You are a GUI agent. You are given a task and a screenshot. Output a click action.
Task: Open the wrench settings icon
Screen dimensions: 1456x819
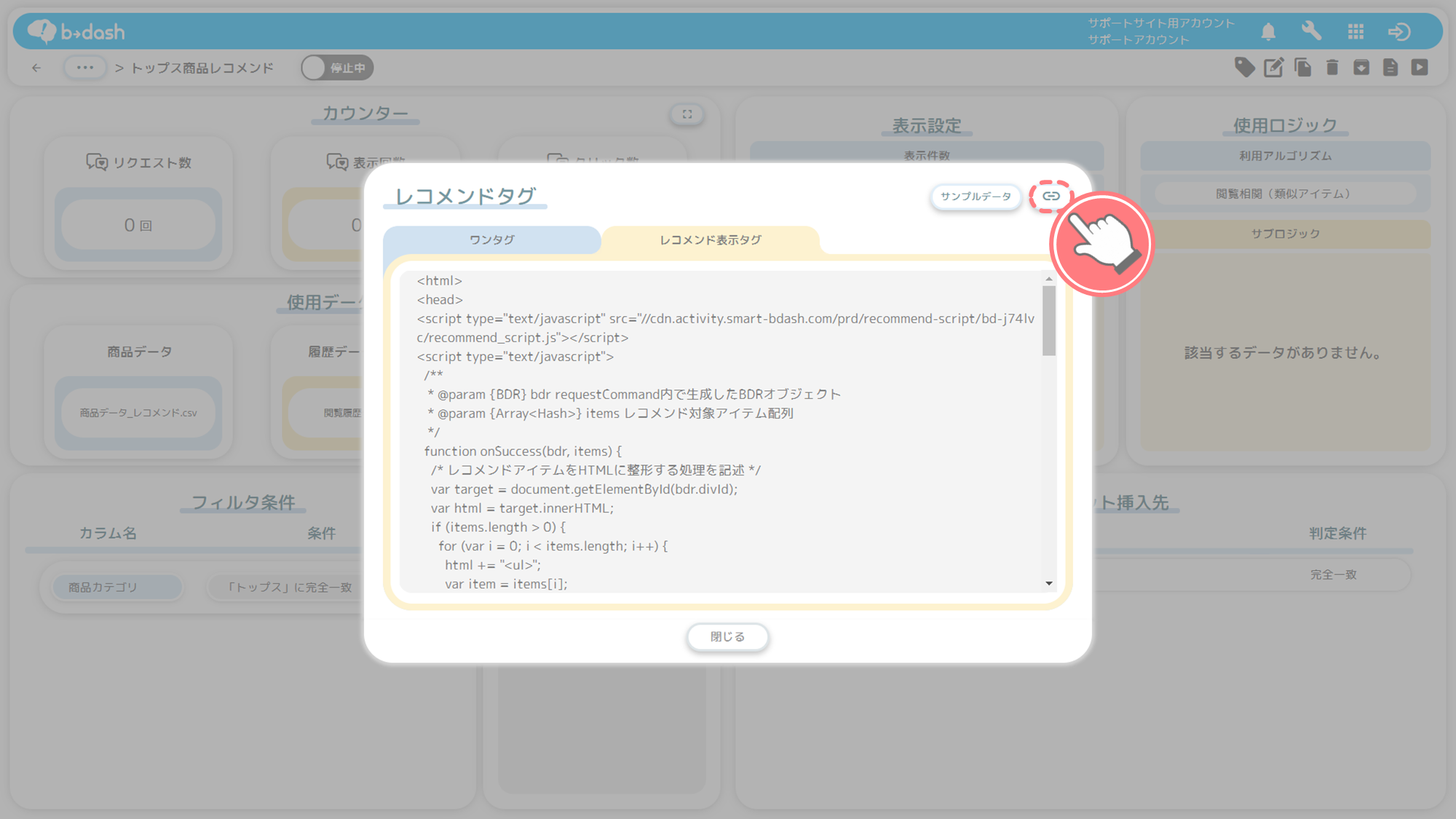1311,31
